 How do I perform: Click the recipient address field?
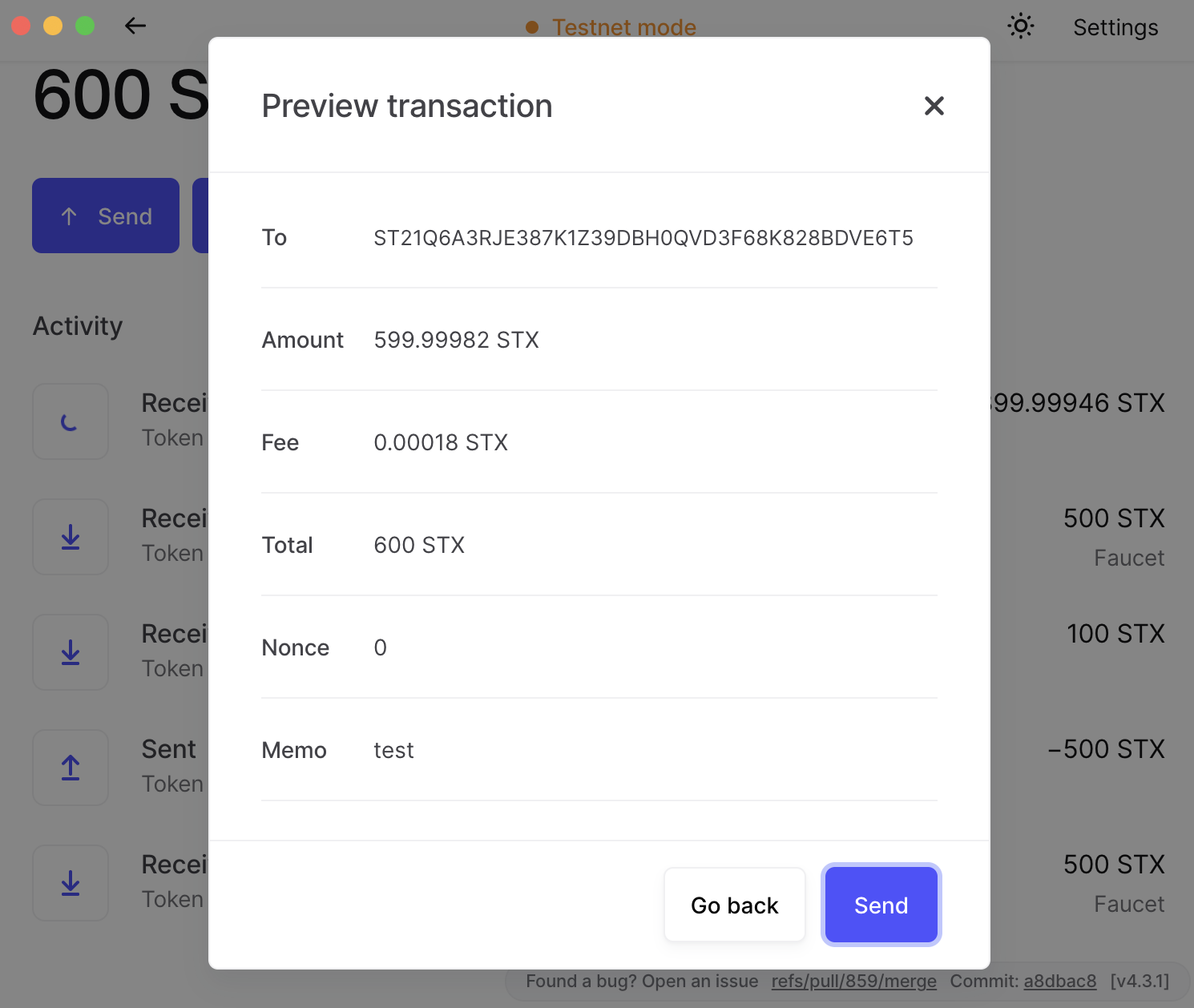643,237
